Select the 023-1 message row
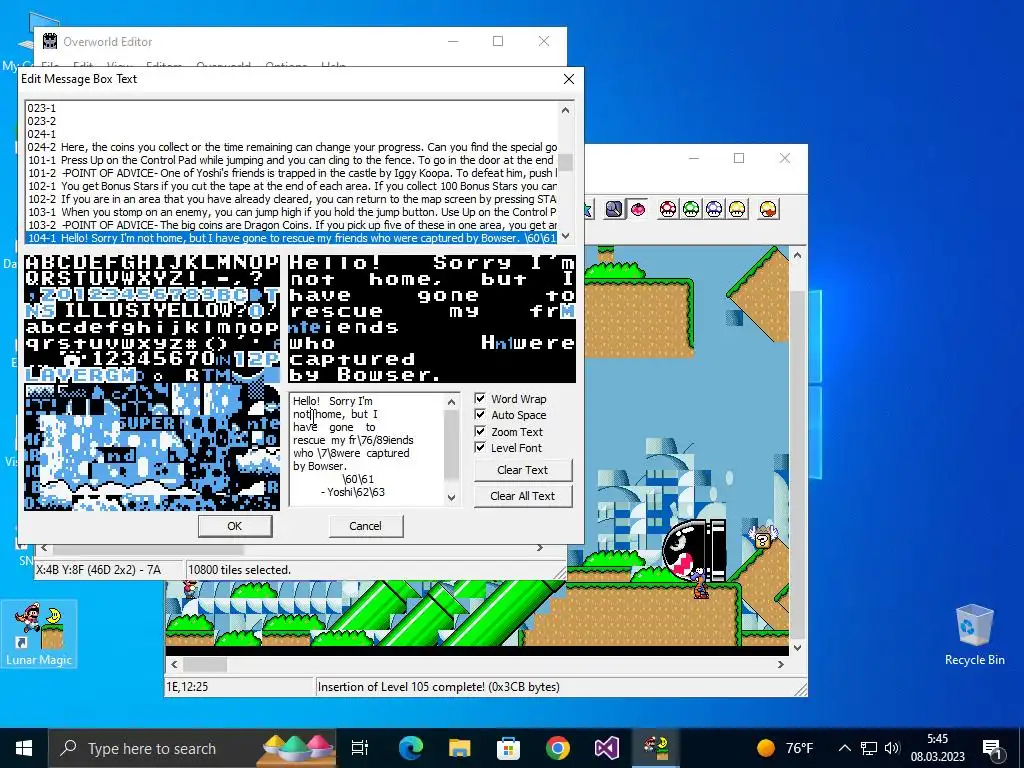Image resolution: width=1024 pixels, height=768 pixels. [x=291, y=108]
